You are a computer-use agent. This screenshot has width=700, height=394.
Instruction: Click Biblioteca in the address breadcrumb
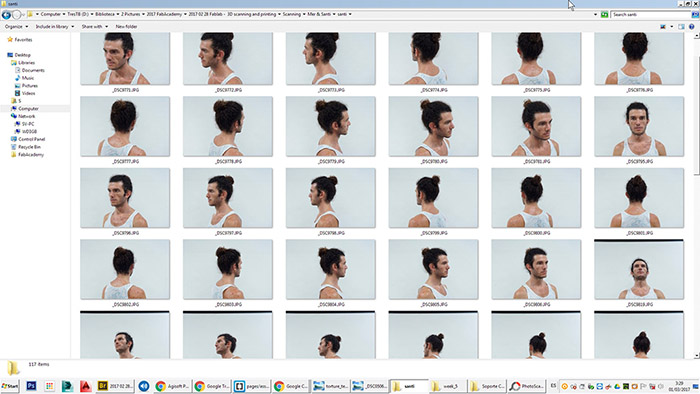(x=105, y=14)
